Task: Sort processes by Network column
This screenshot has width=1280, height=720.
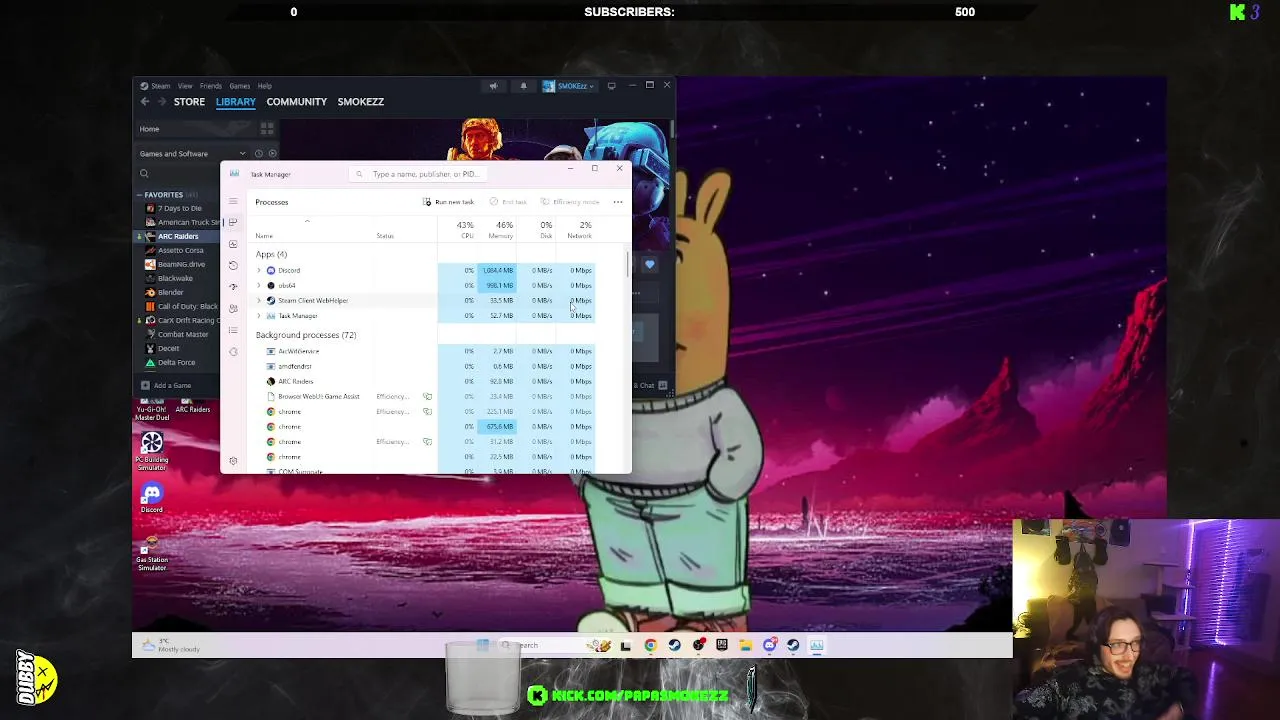Action: click(577, 230)
